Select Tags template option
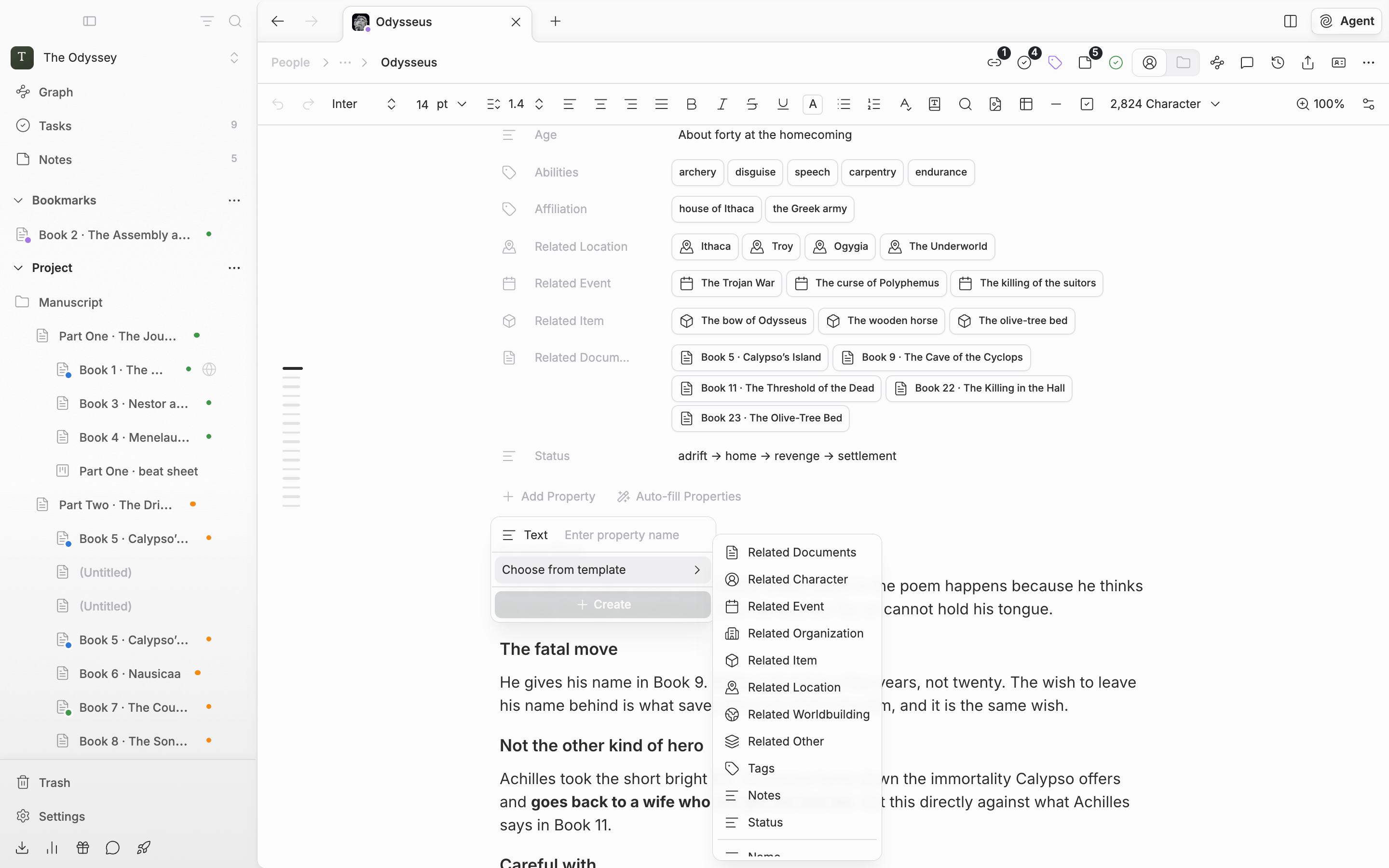The height and width of the screenshot is (868, 1389). 797,768
